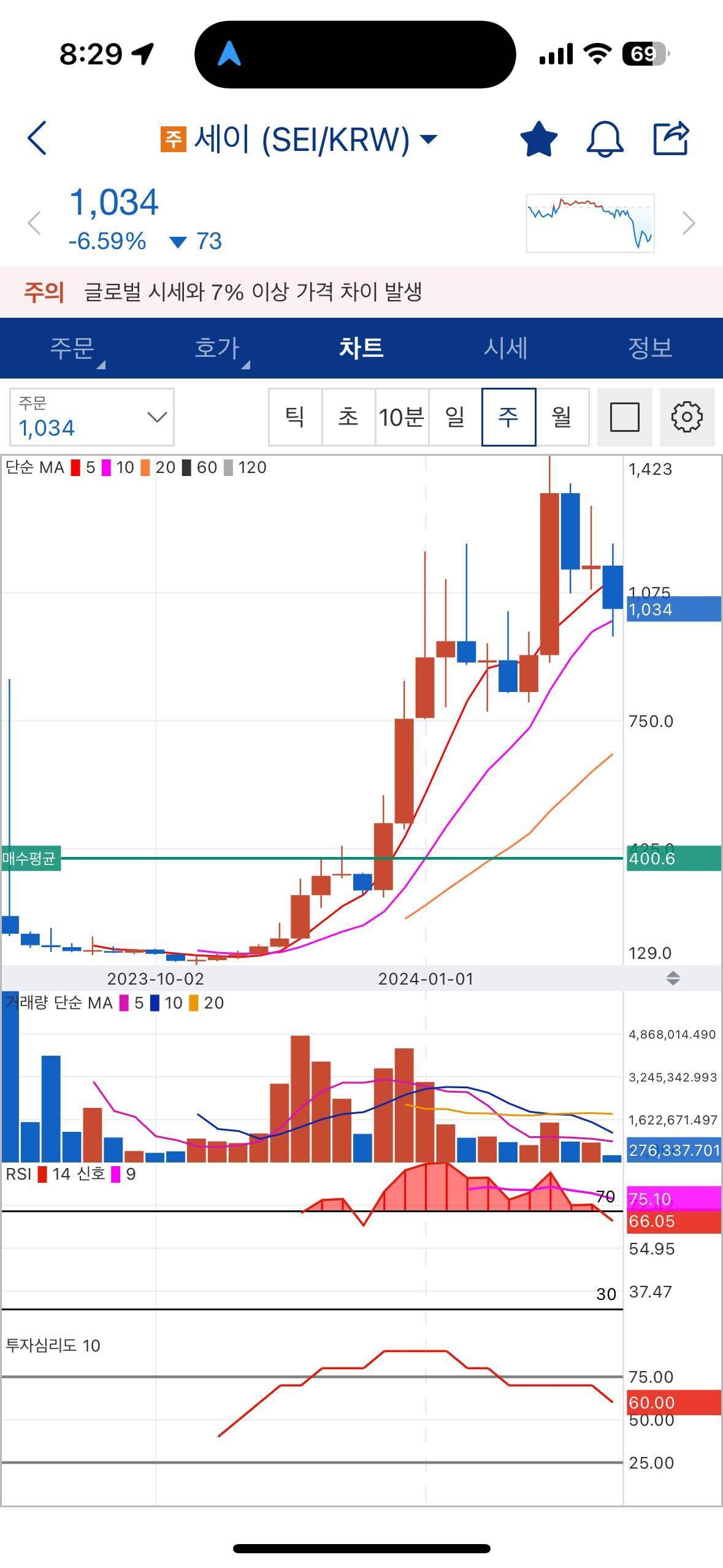Select the weekly (주) chart interval
This screenshot has width=723, height=1568.
(x=508, y=417)
